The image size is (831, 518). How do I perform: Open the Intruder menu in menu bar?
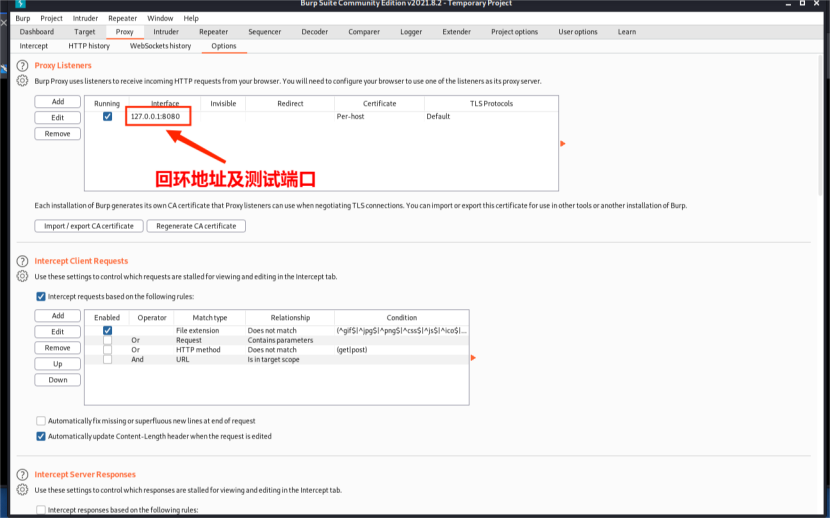[85, 18]
